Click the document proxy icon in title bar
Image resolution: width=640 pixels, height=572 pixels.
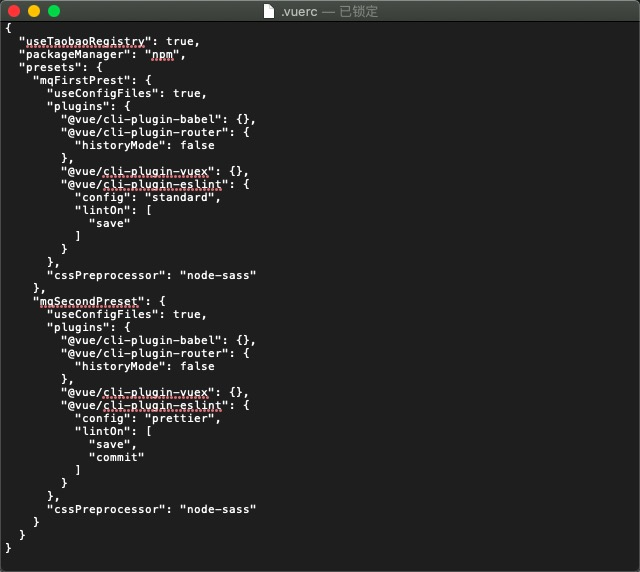tap(269, 11)
